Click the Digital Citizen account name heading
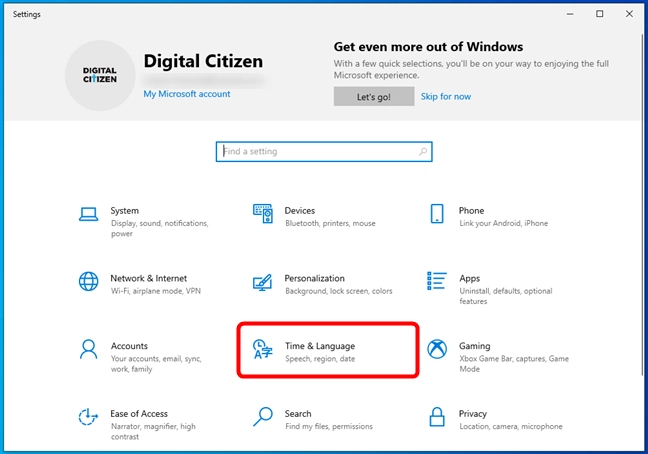The image size is (648, 454). click(203, 62)
